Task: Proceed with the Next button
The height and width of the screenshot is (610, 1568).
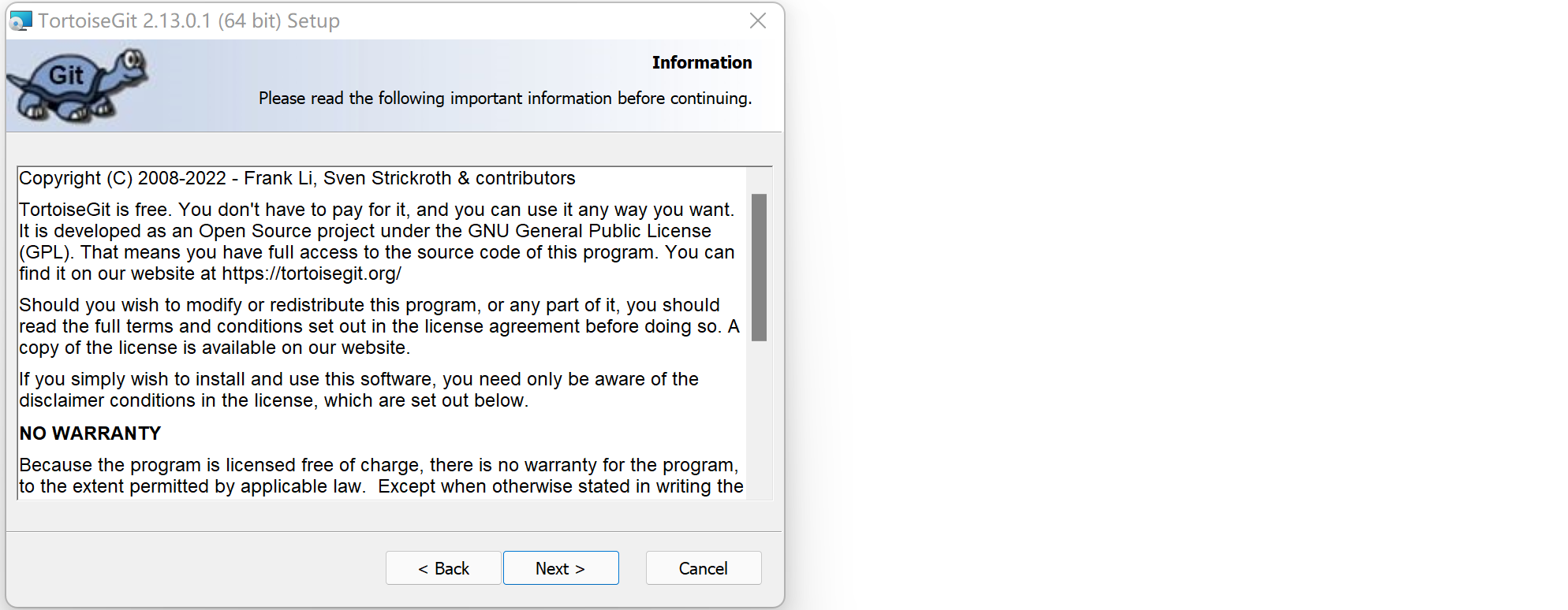Action: point(560,568)
